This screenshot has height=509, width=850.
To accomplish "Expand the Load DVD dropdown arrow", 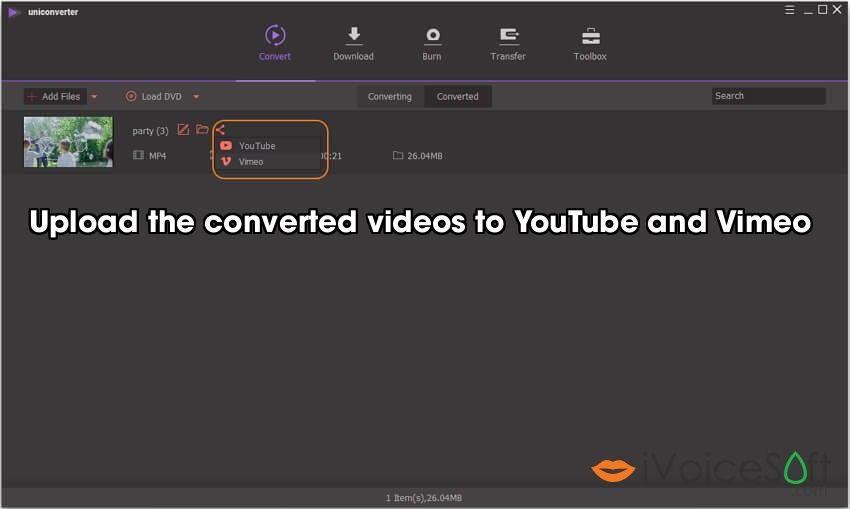I will click(x=196, y=96).
